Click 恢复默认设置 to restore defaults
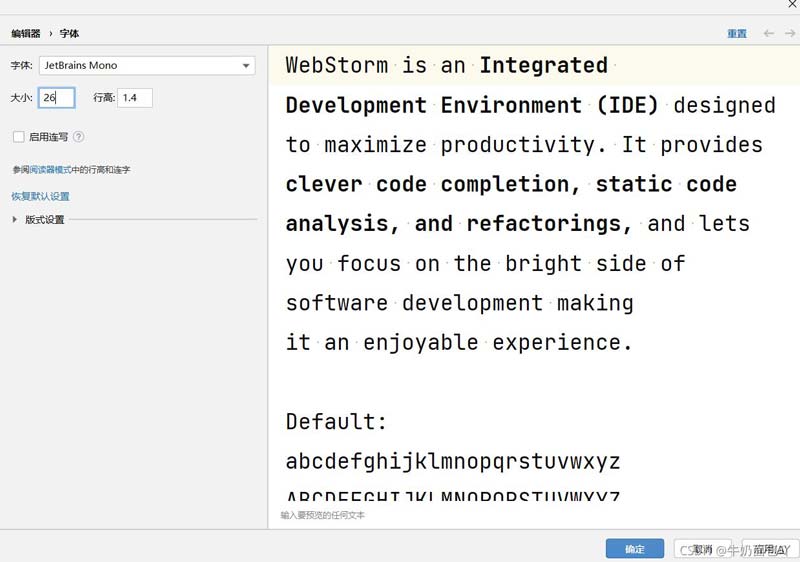The width and height of the screenshot is (800, 562). [41, 196]
